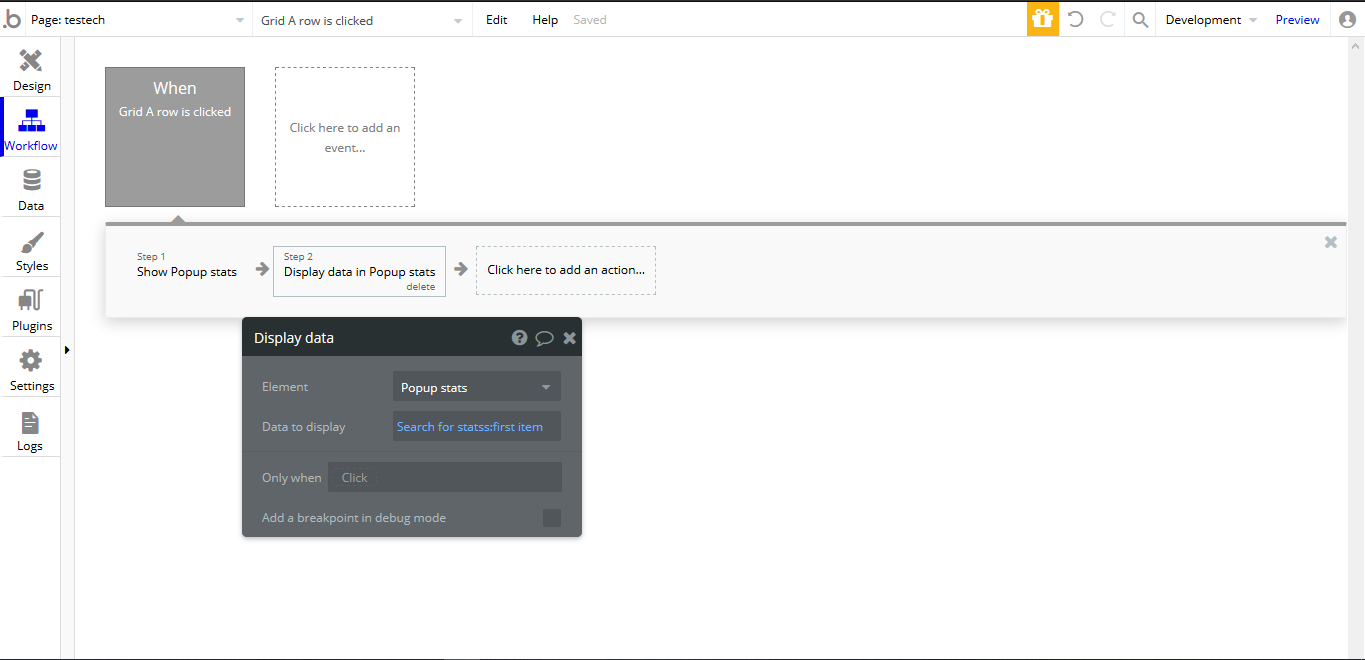Viewport: 1365px width, 660px height.
Task: Select Step 1 Show Popup stats
Action: coord(187,266)
